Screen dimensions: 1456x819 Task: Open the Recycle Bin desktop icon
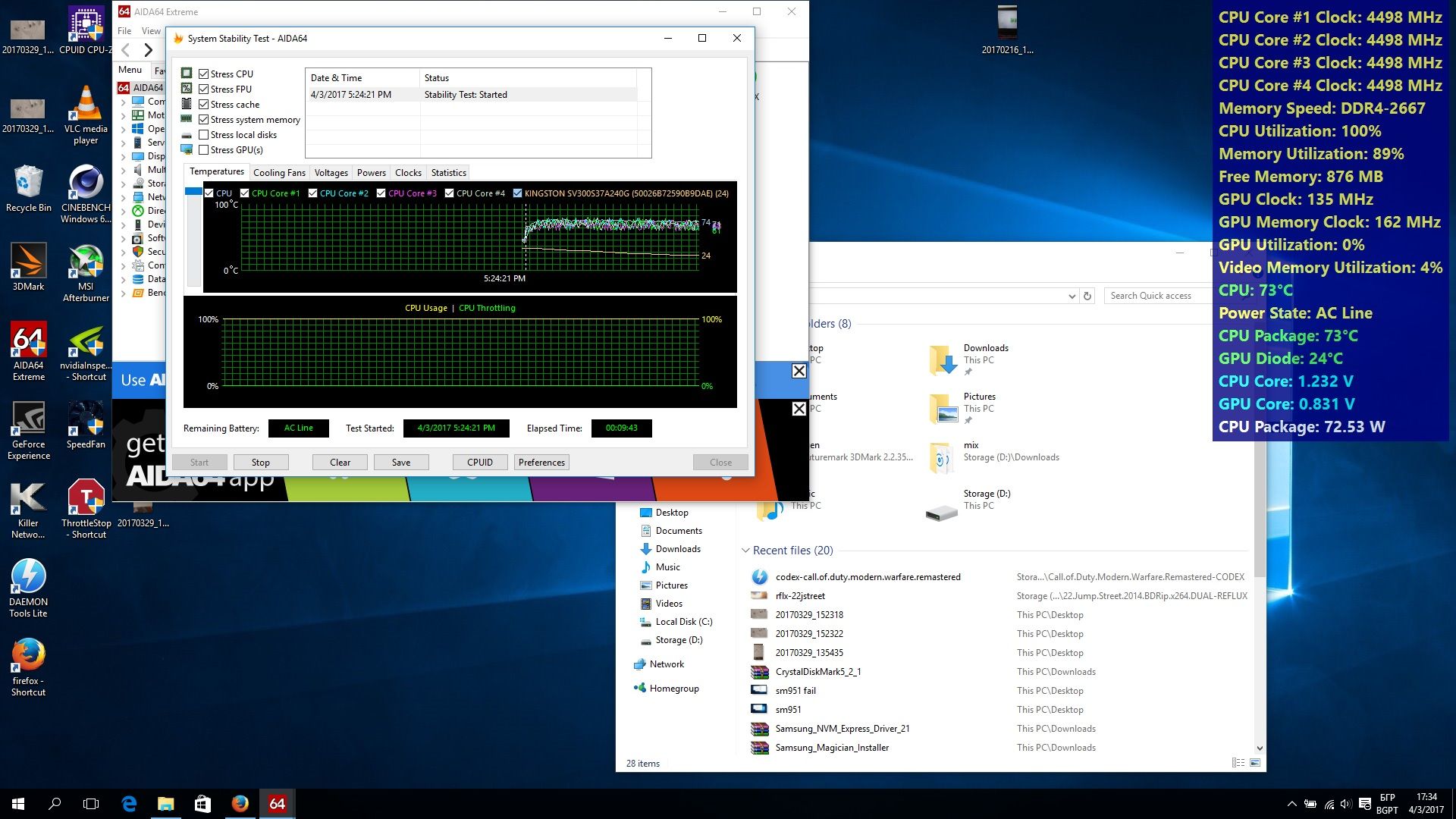click(x=28, y=188)
